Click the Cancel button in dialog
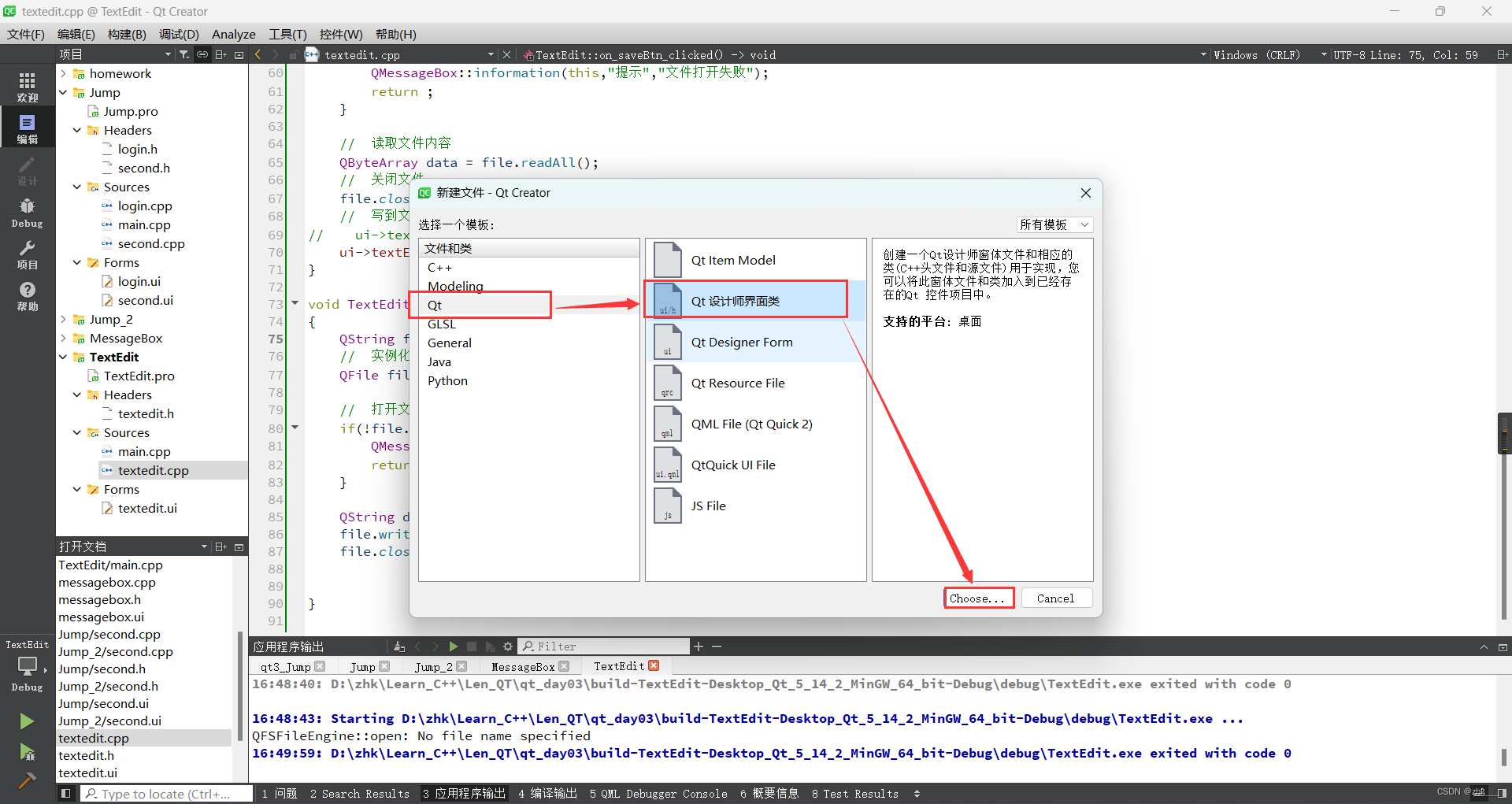The height and width of the screenshot is (804, 1512). 1056,598
